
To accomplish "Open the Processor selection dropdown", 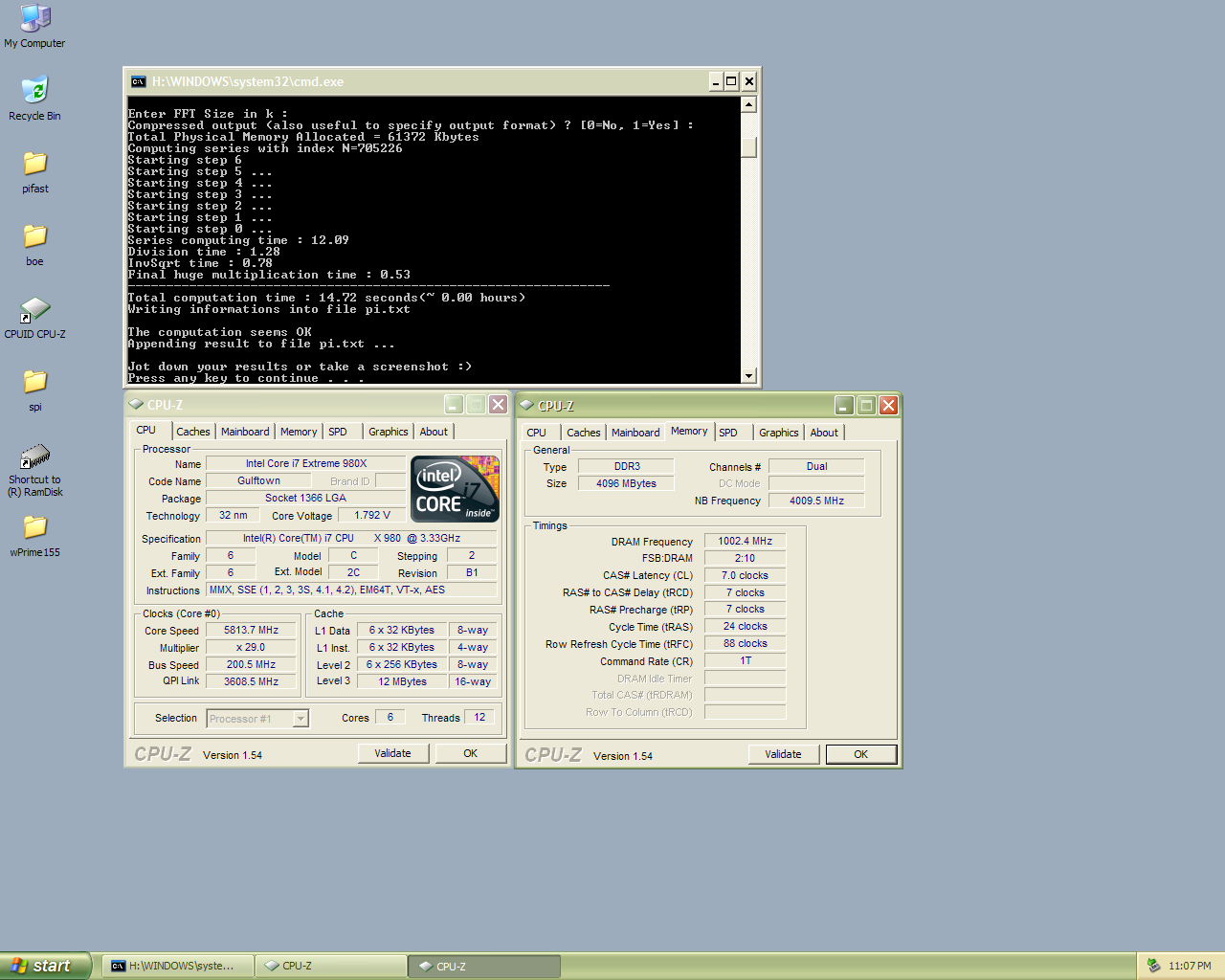I will pyautogui.click(x=301, y=719).
